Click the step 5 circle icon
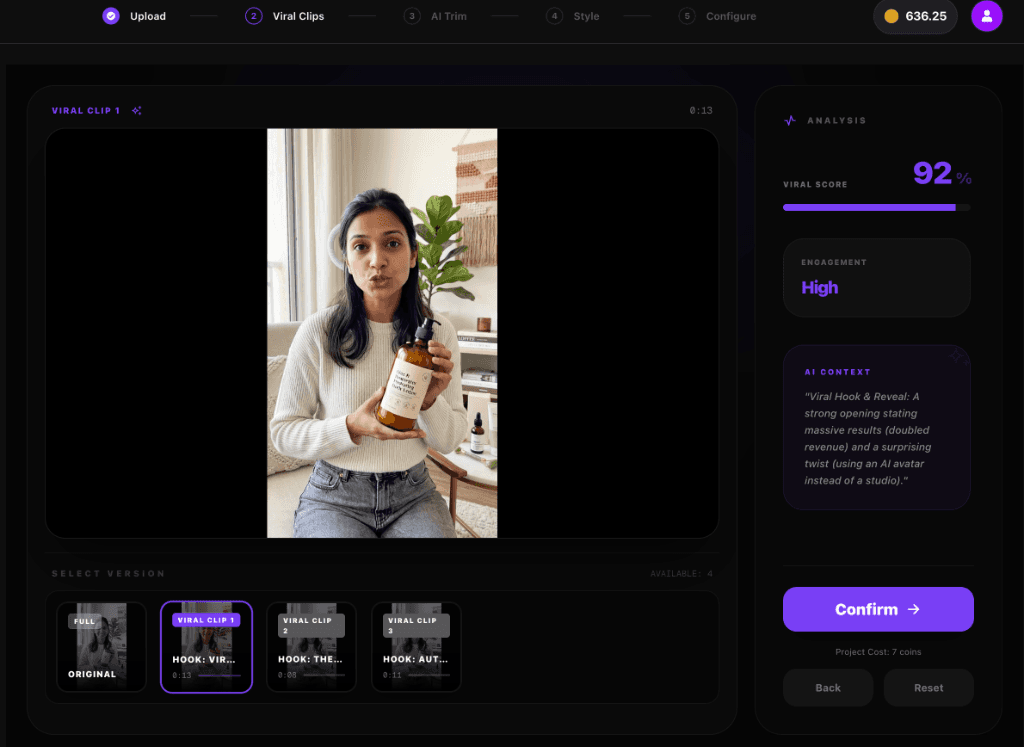This screenshot has height=747, width=1024. tap(687, 16)
